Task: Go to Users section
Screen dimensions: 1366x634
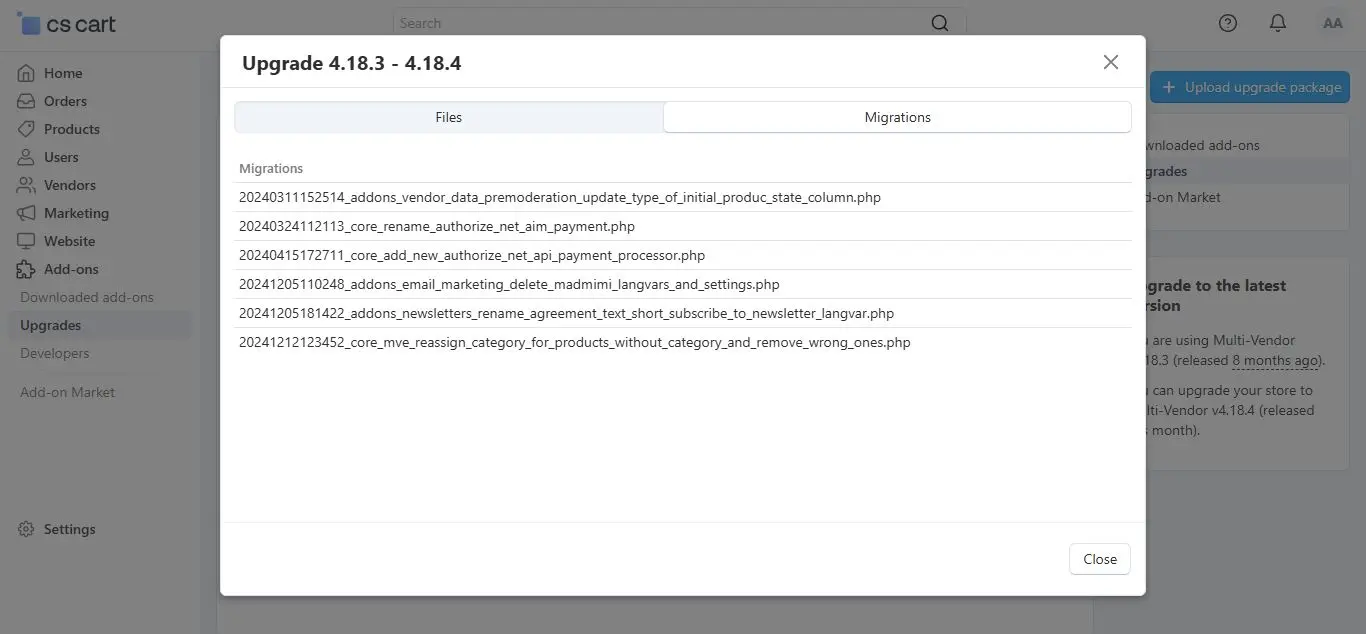Action: pos(61,157)
